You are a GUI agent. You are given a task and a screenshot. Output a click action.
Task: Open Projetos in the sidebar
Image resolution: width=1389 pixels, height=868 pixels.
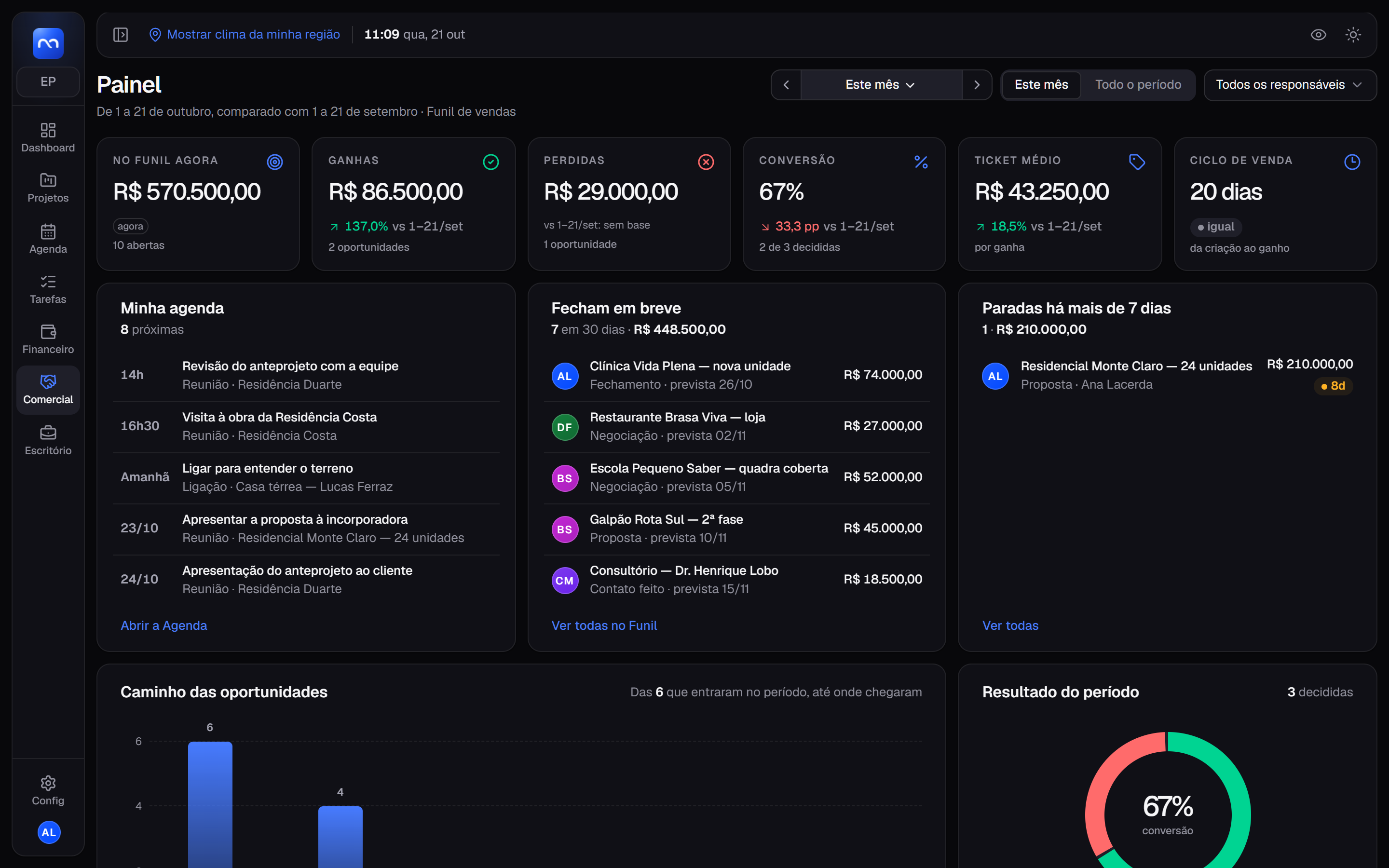(x=48, y=188)
